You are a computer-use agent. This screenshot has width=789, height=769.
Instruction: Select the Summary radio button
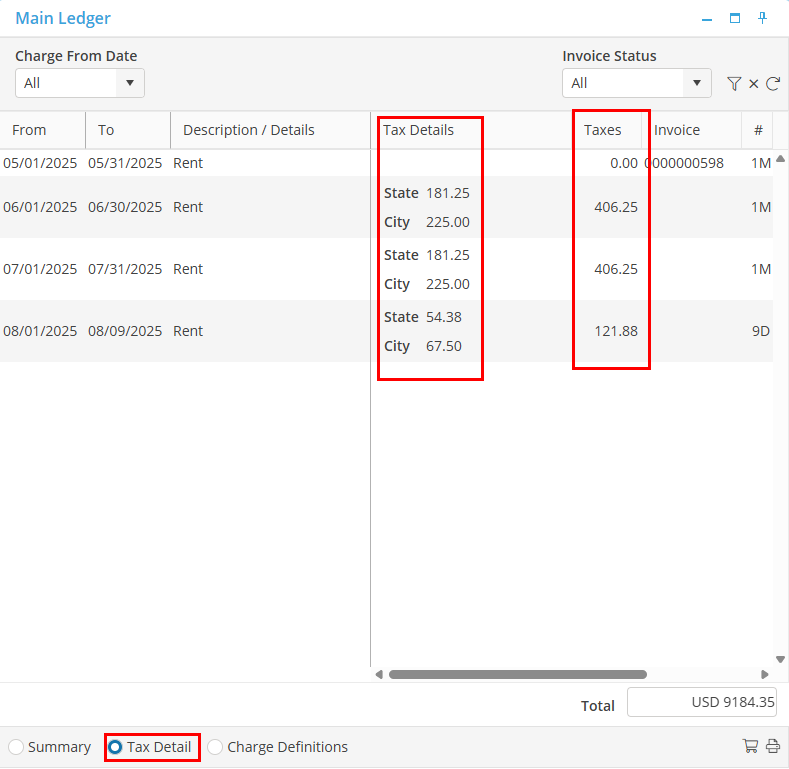(17, 747)
